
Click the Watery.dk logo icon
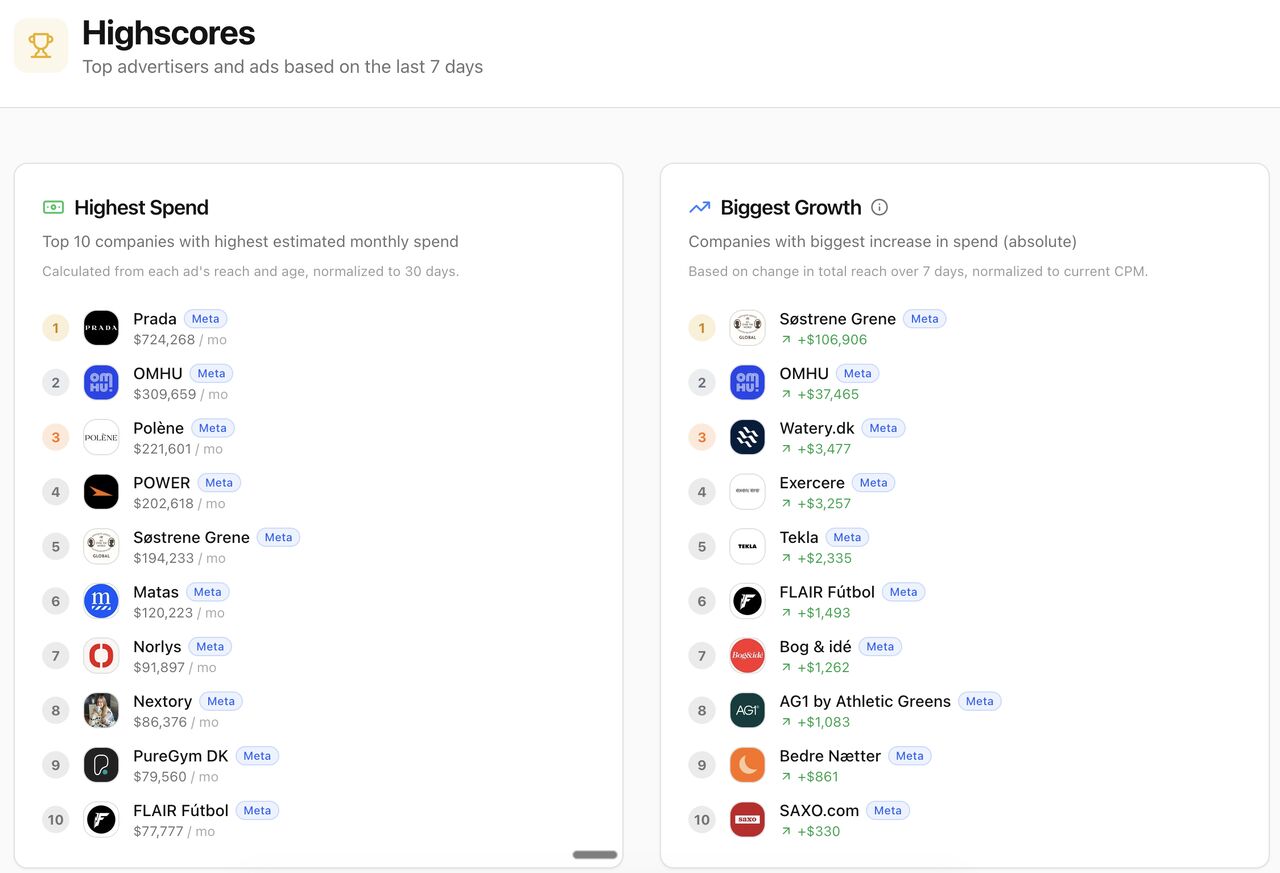tap(747, 437)
